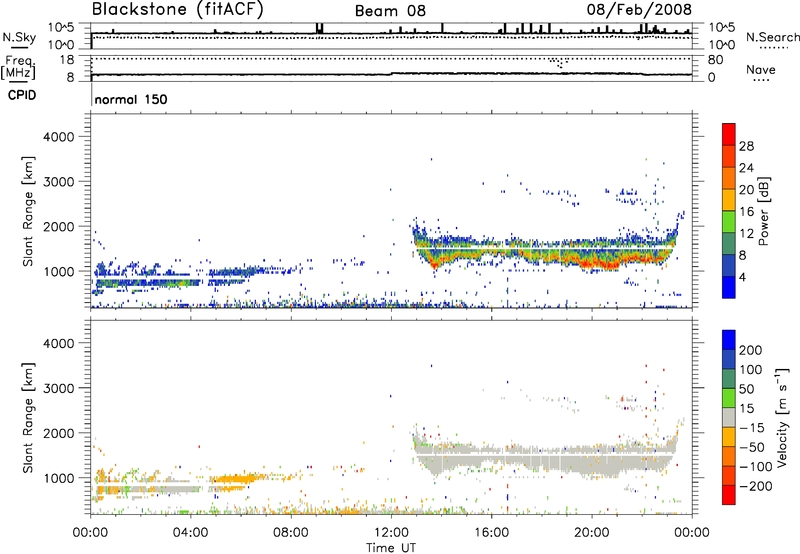Image resolution: width=800 pixels, height=554 pixels.
Task: Click the 'Nave' legend label
Action: (761, 69)
